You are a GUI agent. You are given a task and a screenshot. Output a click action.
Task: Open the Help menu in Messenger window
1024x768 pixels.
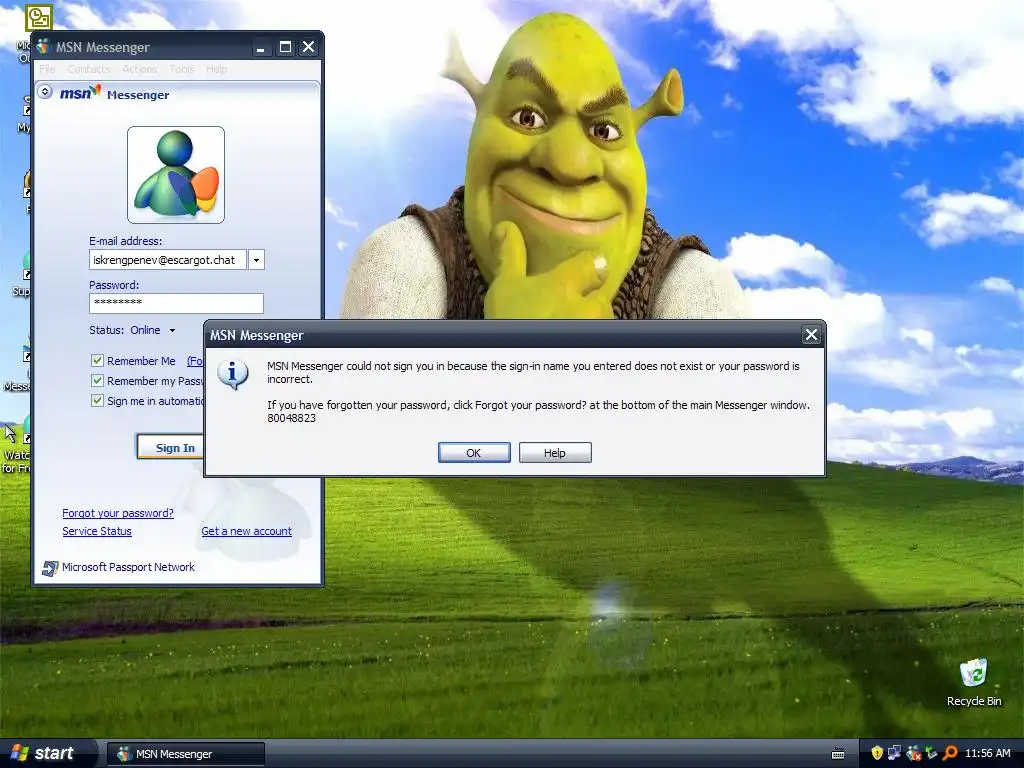pos(217,69)
